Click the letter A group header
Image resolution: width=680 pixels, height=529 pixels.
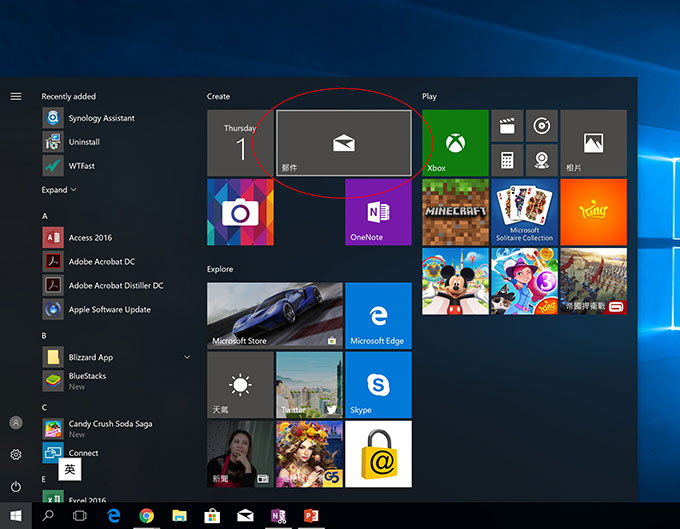[45, 216]
